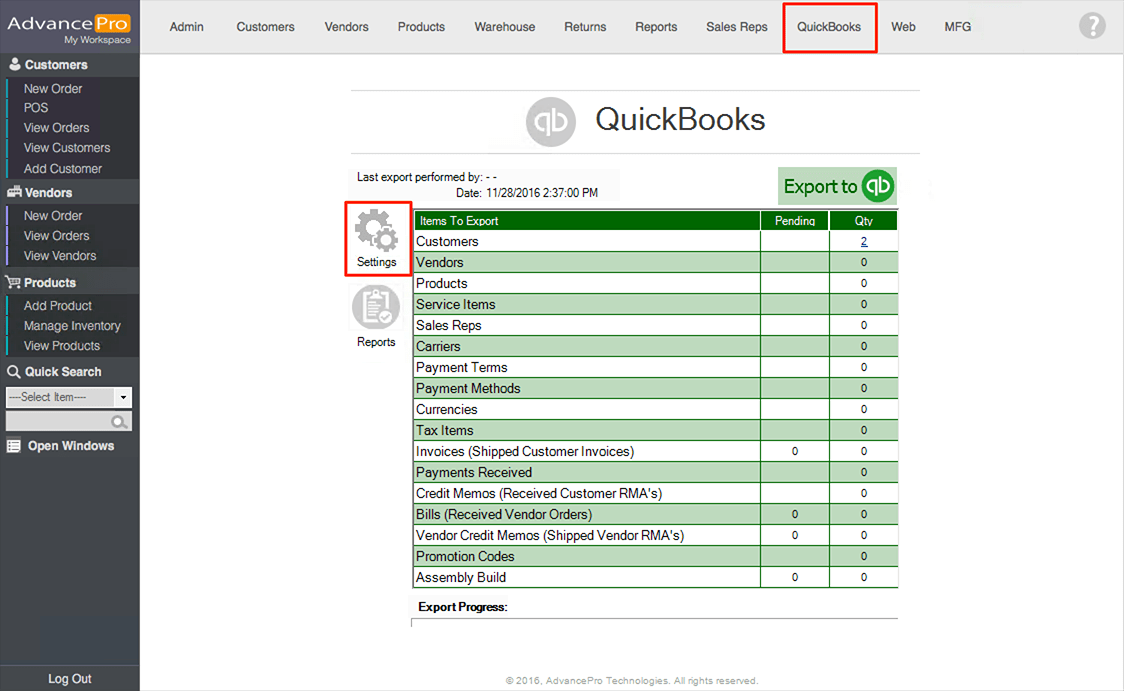The height and width of the screenshot is (691, 1124).
Task: Click the QuickBooks logo circle
Action: [551, 122]
